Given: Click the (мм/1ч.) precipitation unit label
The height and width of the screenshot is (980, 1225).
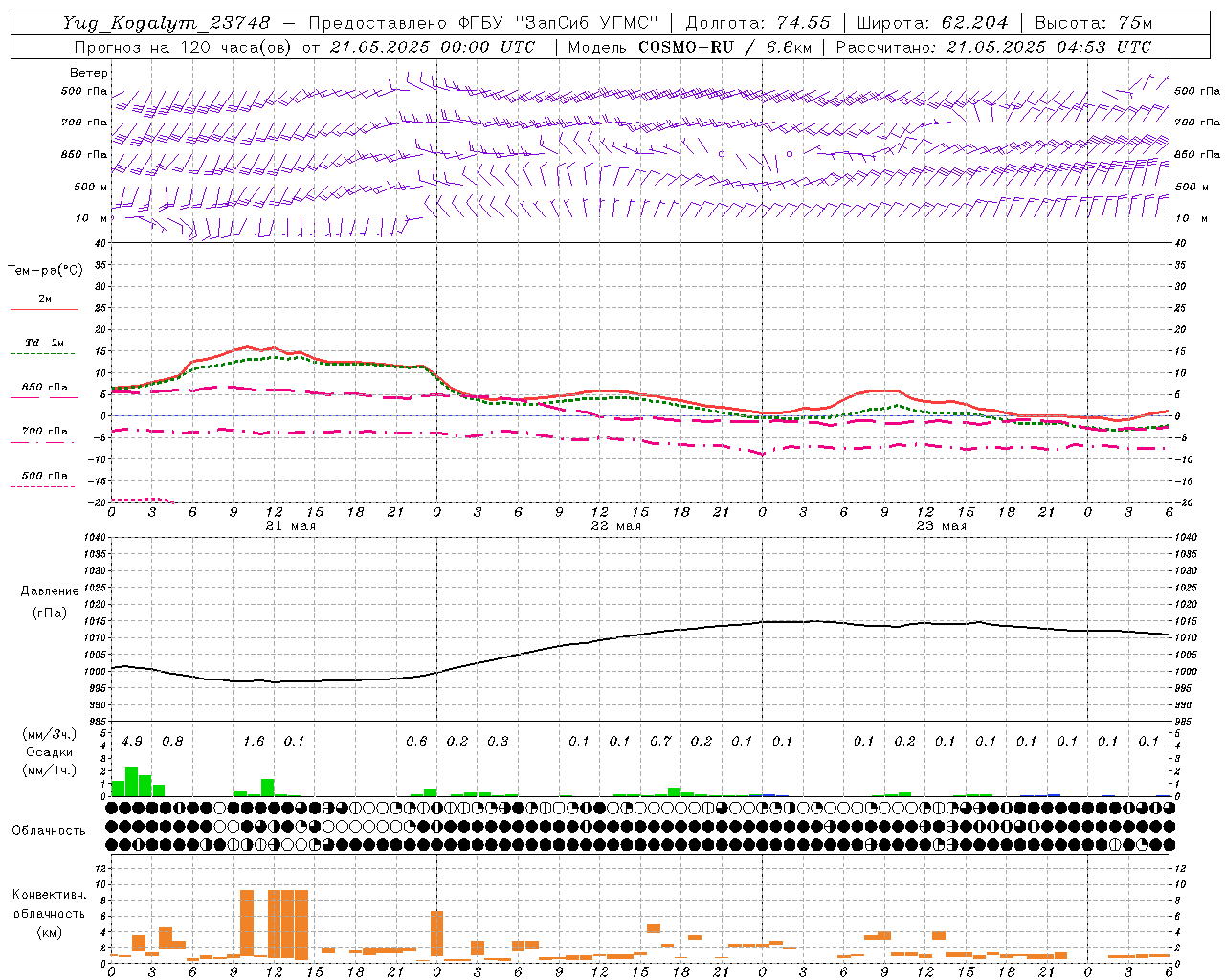Looking at the screenshot, I should coord(49,769).
